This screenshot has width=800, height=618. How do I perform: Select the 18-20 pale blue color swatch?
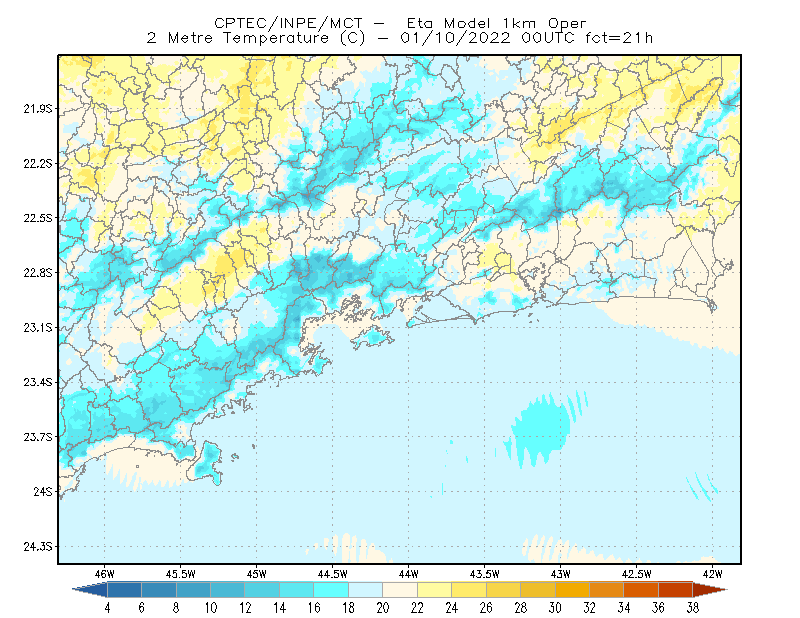pos(366,590)
